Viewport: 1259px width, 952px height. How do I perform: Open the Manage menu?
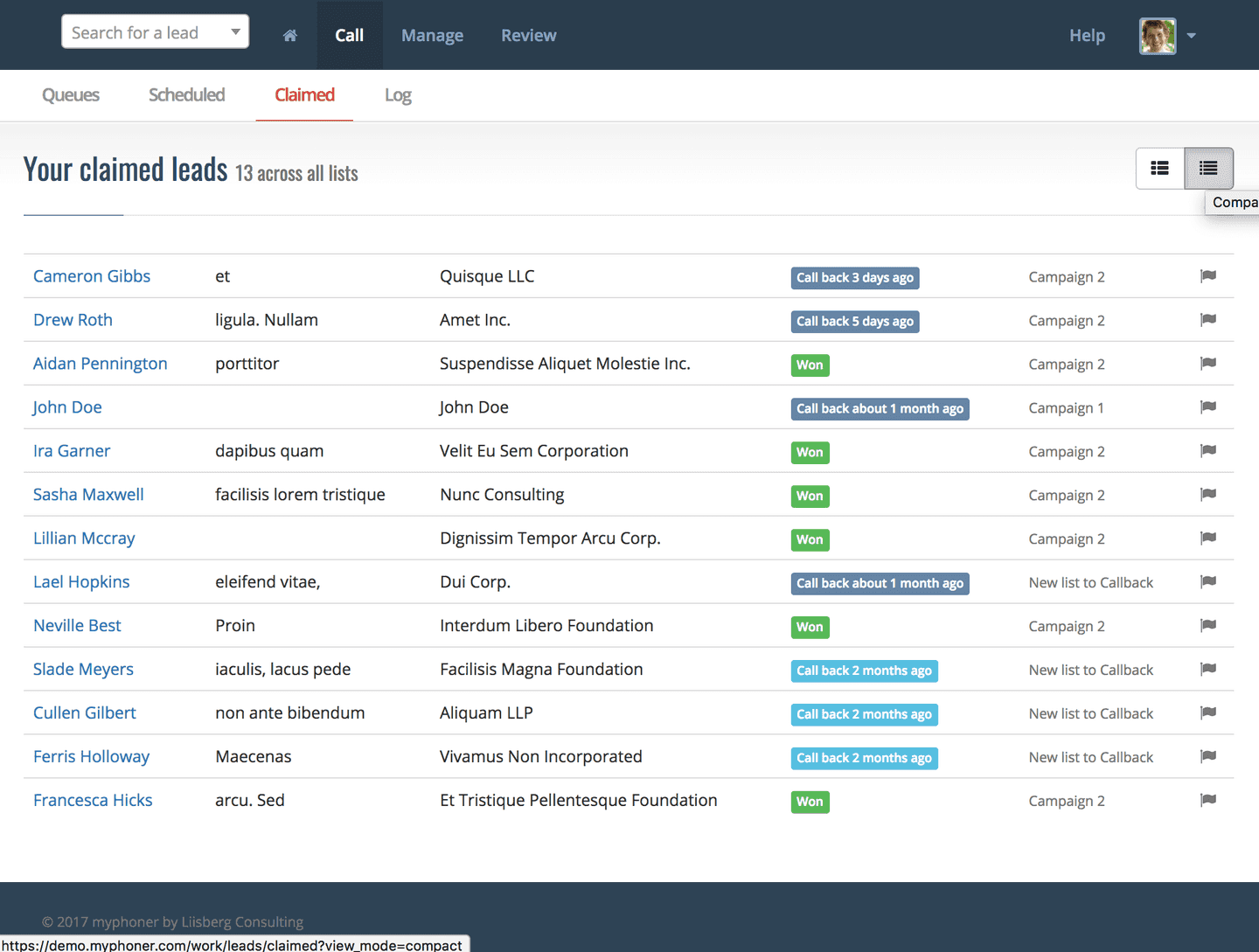point(432,35)
